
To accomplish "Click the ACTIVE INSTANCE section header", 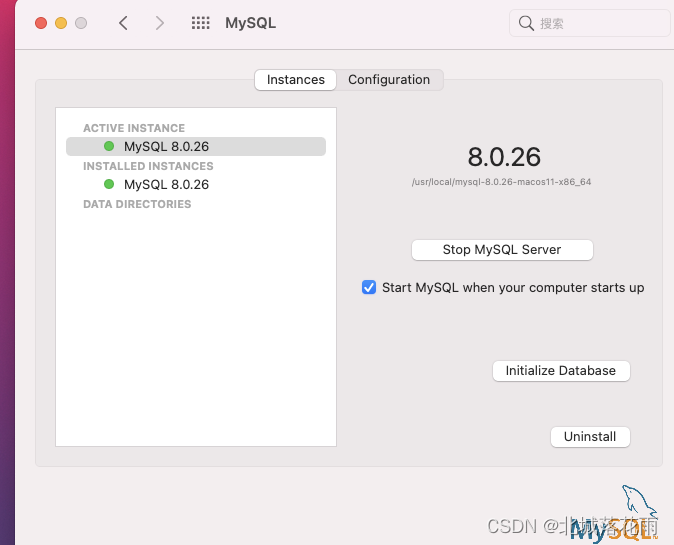I will [134, 128].
